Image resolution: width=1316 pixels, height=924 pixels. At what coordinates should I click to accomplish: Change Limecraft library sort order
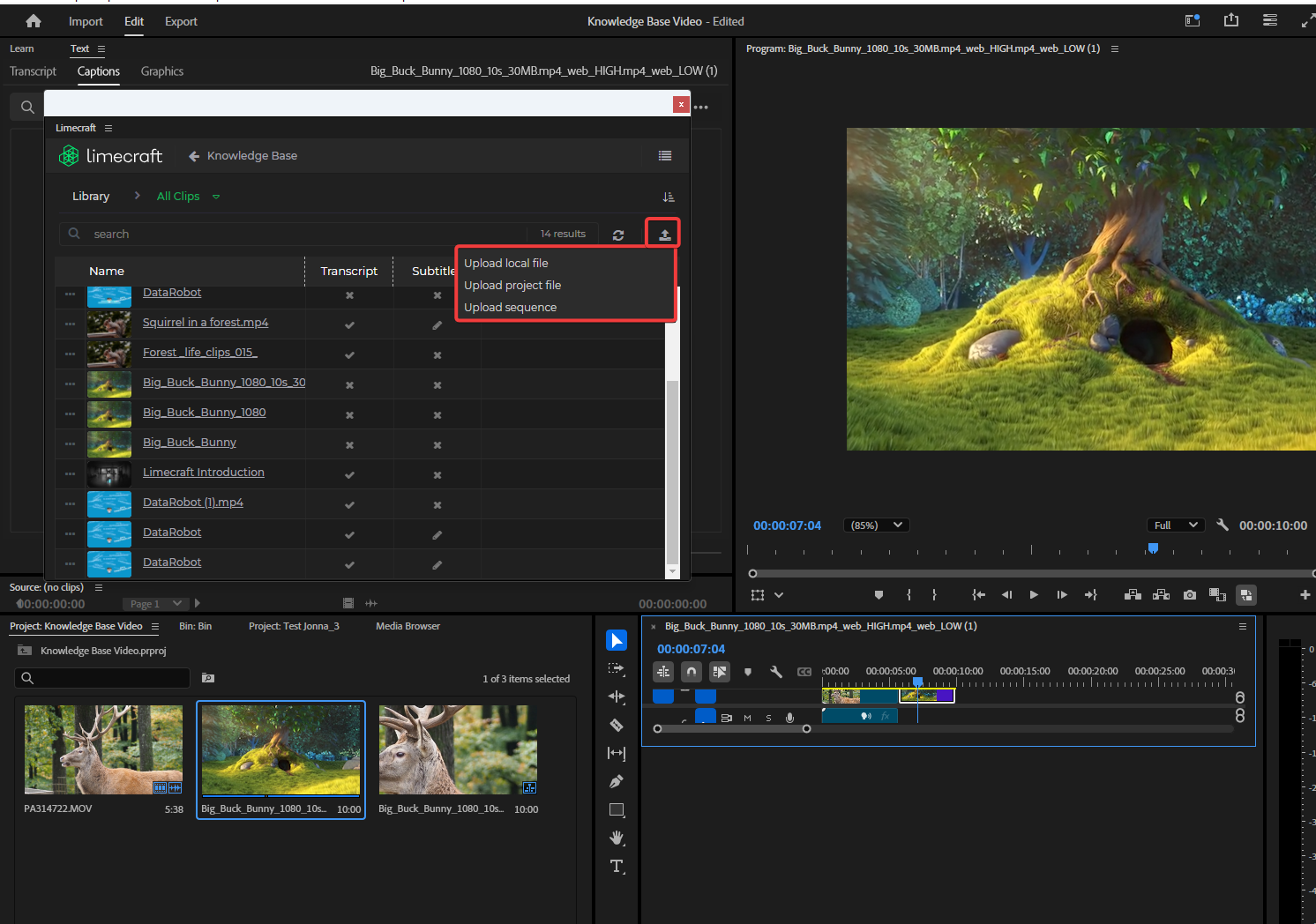pyautogui.click(x=669, y=197)
